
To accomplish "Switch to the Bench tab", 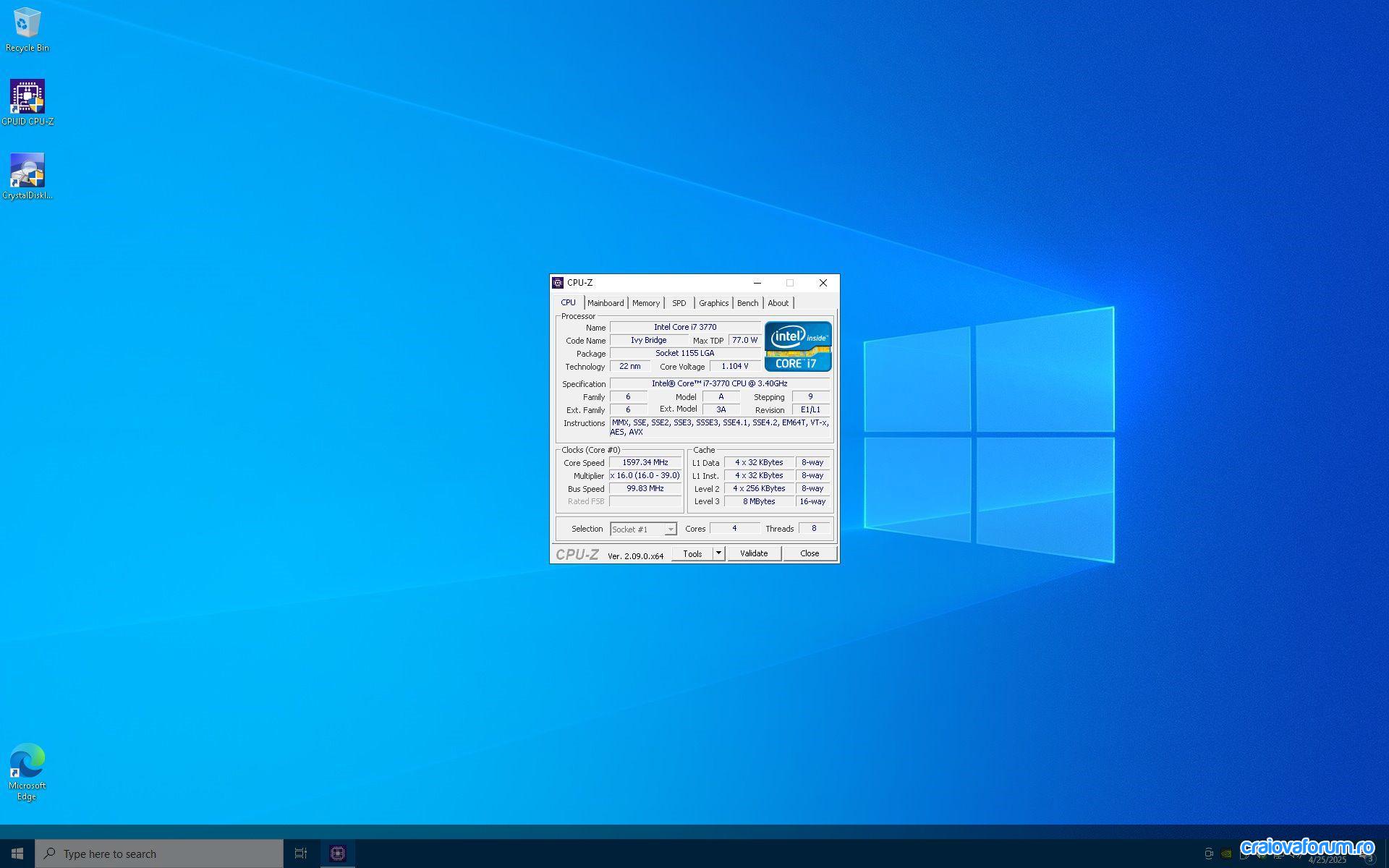I will coord(747,303).
